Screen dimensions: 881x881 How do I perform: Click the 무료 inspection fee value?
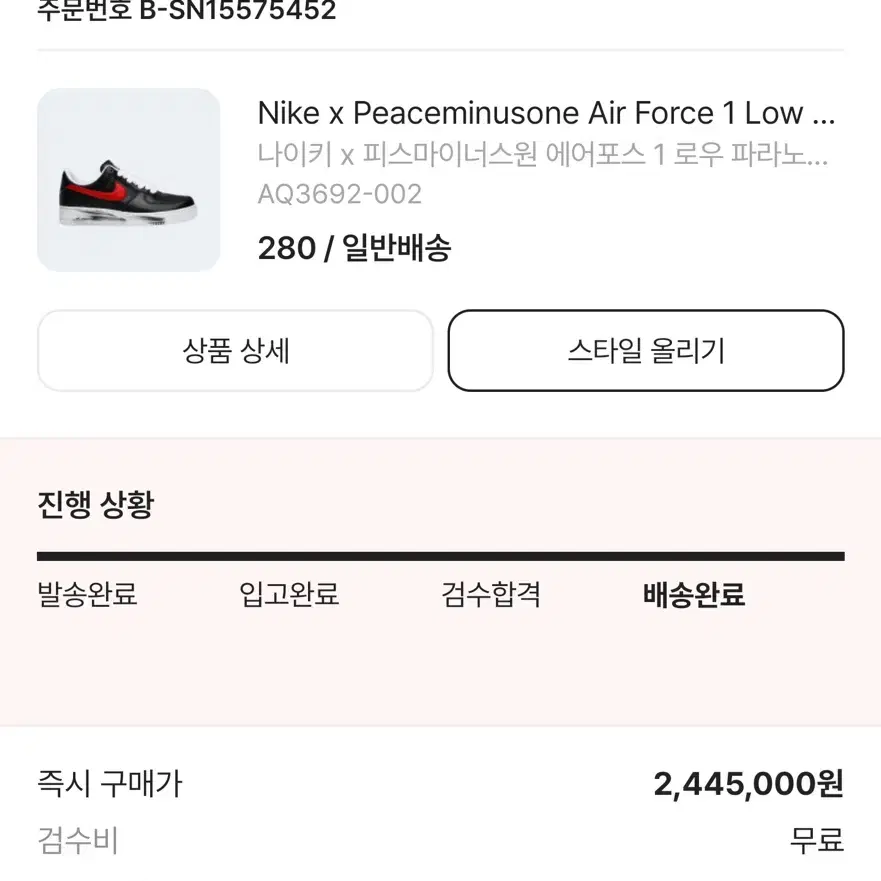817,841
